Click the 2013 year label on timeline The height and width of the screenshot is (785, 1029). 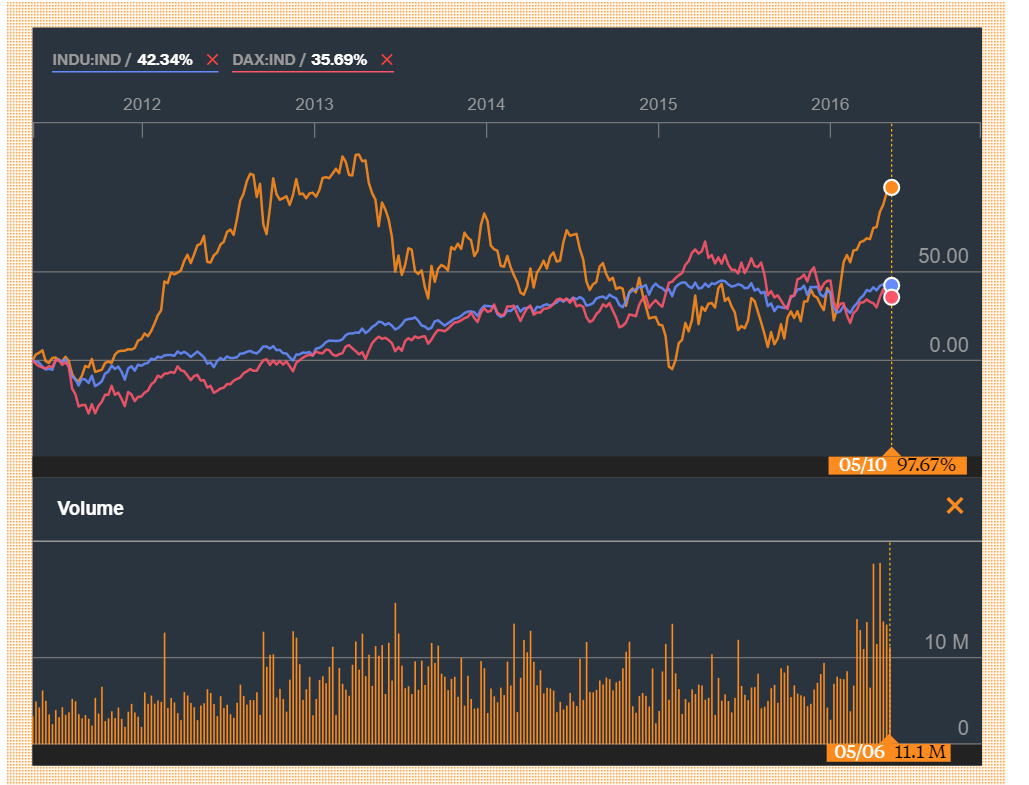(x=314, y=104)
